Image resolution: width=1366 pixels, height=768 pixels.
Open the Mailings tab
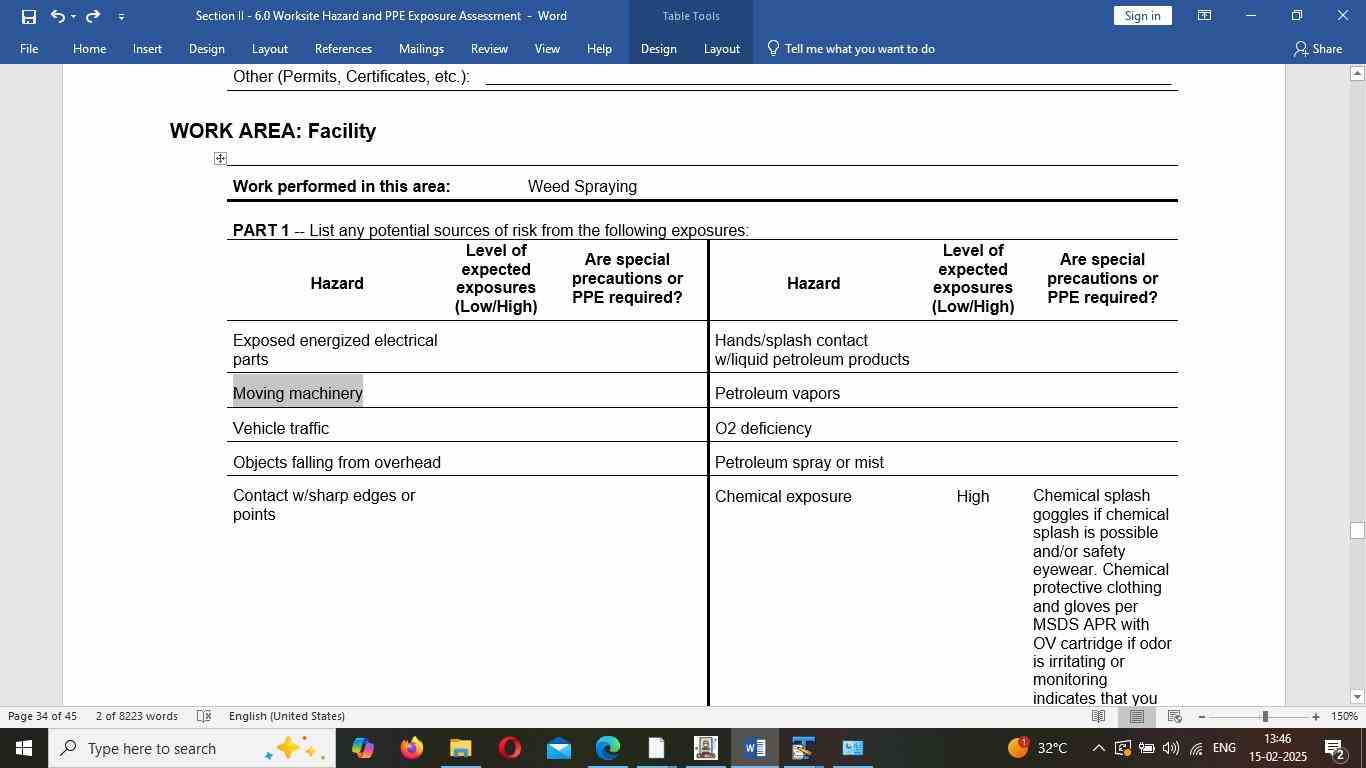(421, 49)
